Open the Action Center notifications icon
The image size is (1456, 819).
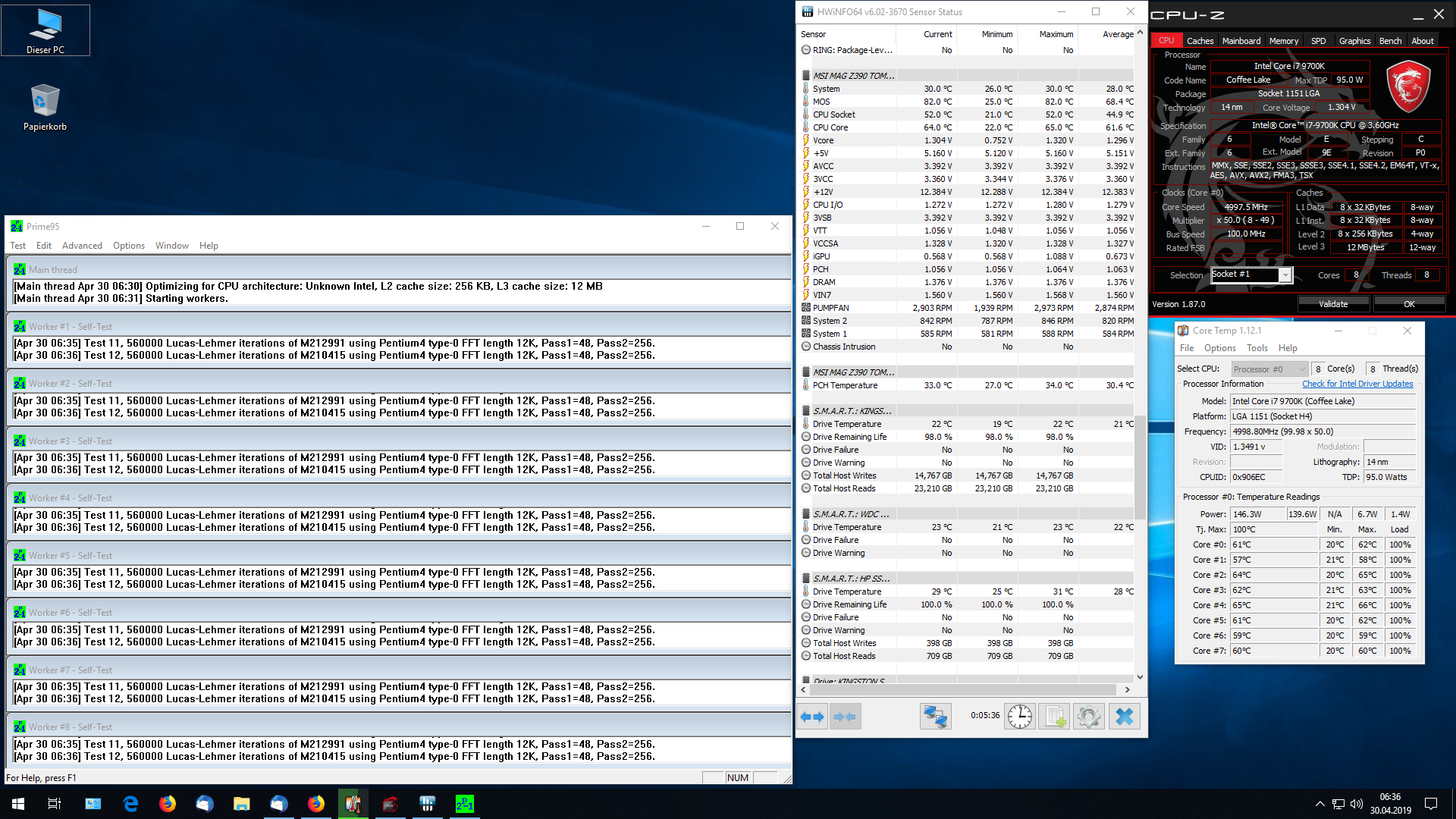tap(1431, 804)
